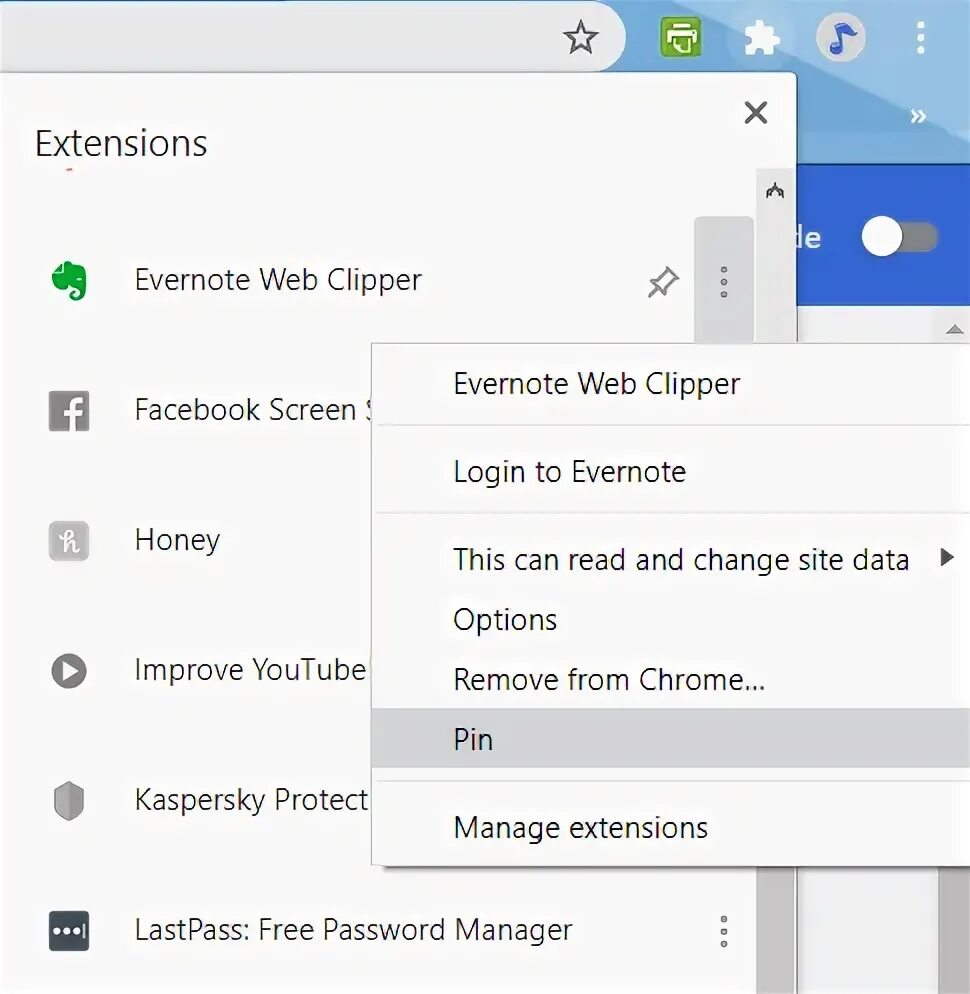The width and height of the screenshot is (970, 994).
Task: Click the Kaspersky Protection shield icon
Action: pos(69,801)
